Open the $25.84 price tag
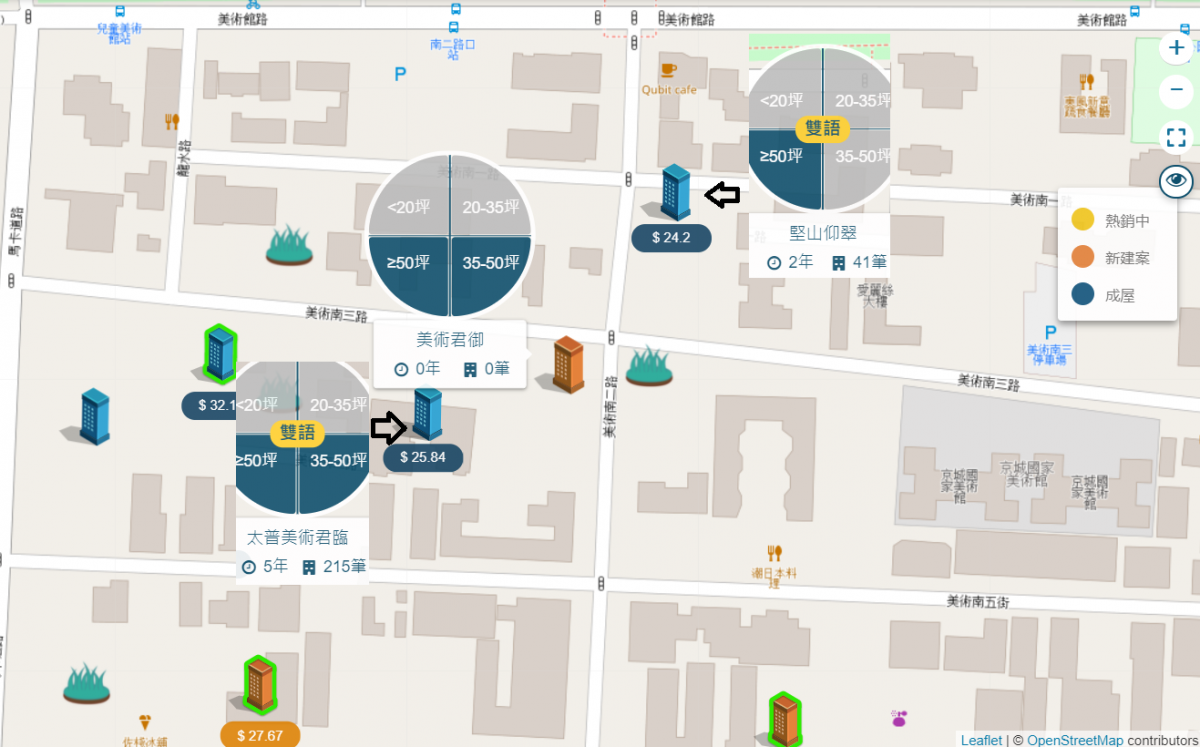Image resolution: width=1200 pixels, height=747 pixels. click(423, 457)
